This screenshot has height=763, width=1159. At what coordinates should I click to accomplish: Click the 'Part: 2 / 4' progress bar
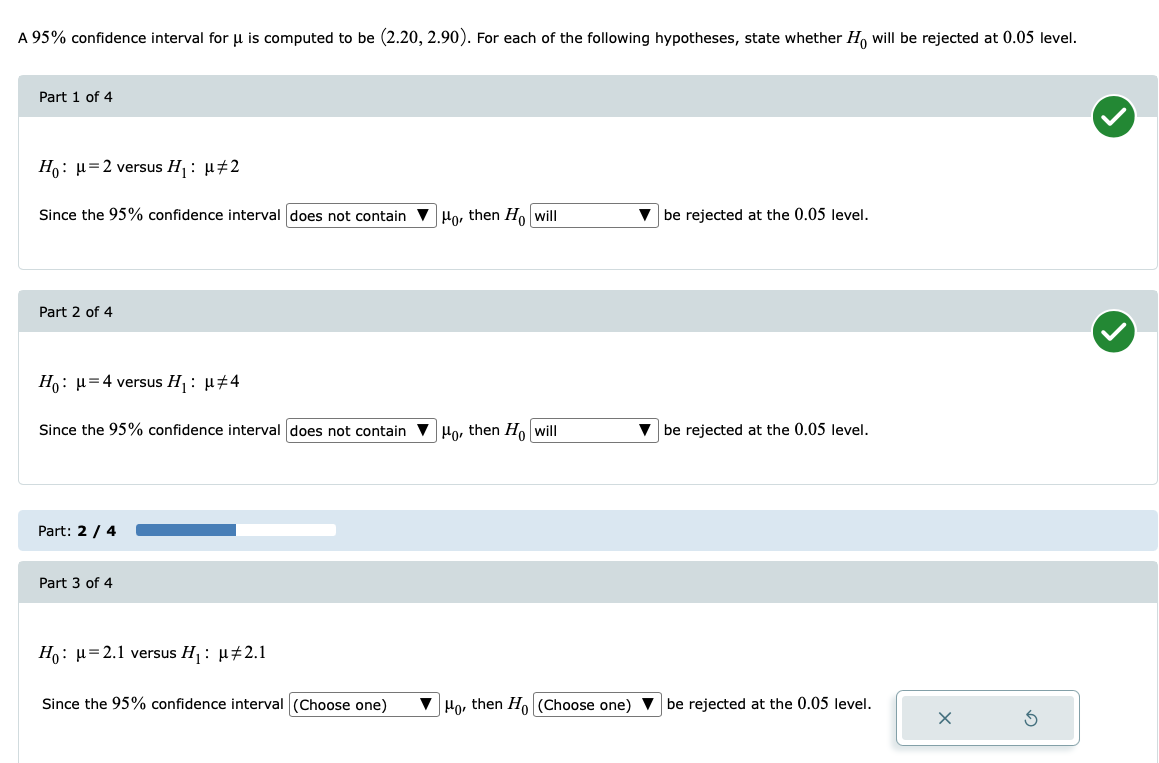coord(235,530)
